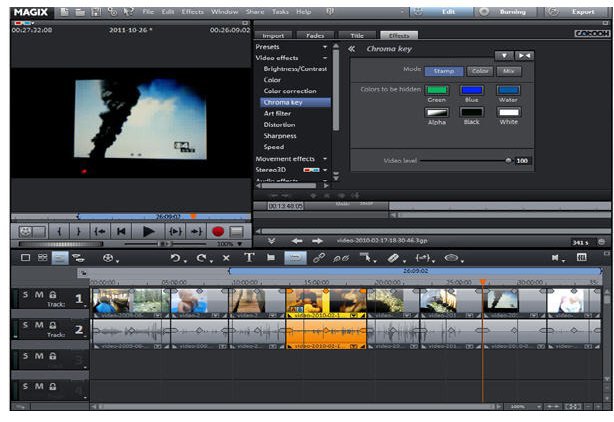
Task: Click the double-chevron back arrow beside Chroma key
Action: (x=351, y=48)
